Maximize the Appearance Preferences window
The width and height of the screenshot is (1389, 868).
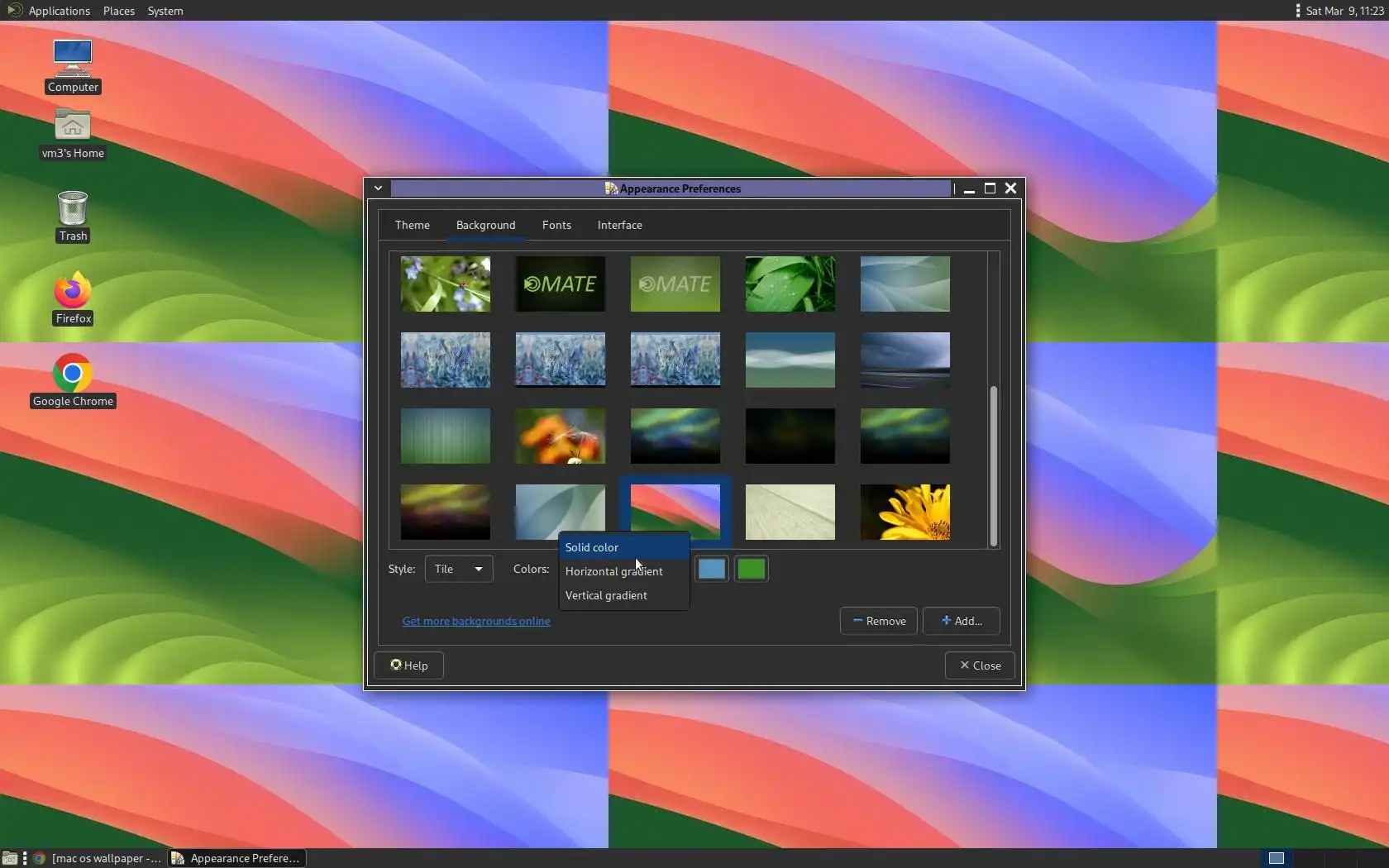(x=990, y=188)
